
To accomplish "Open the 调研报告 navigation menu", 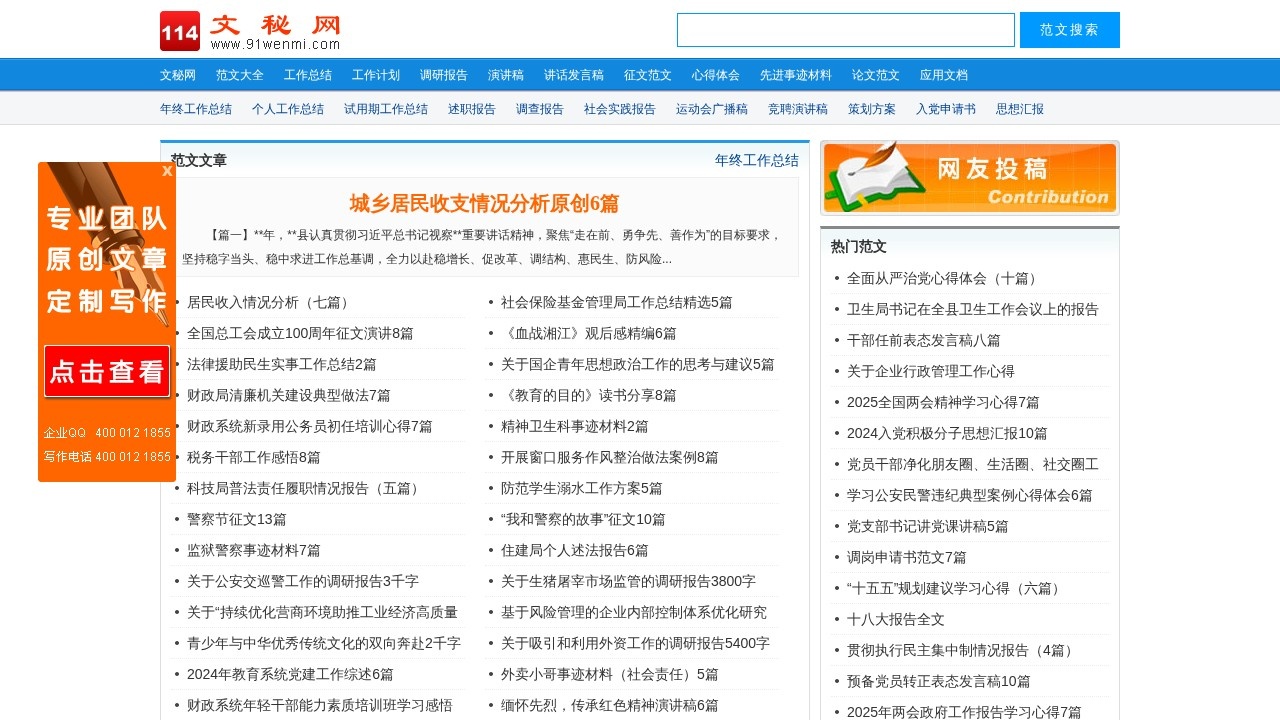I will tap(444, 74).
